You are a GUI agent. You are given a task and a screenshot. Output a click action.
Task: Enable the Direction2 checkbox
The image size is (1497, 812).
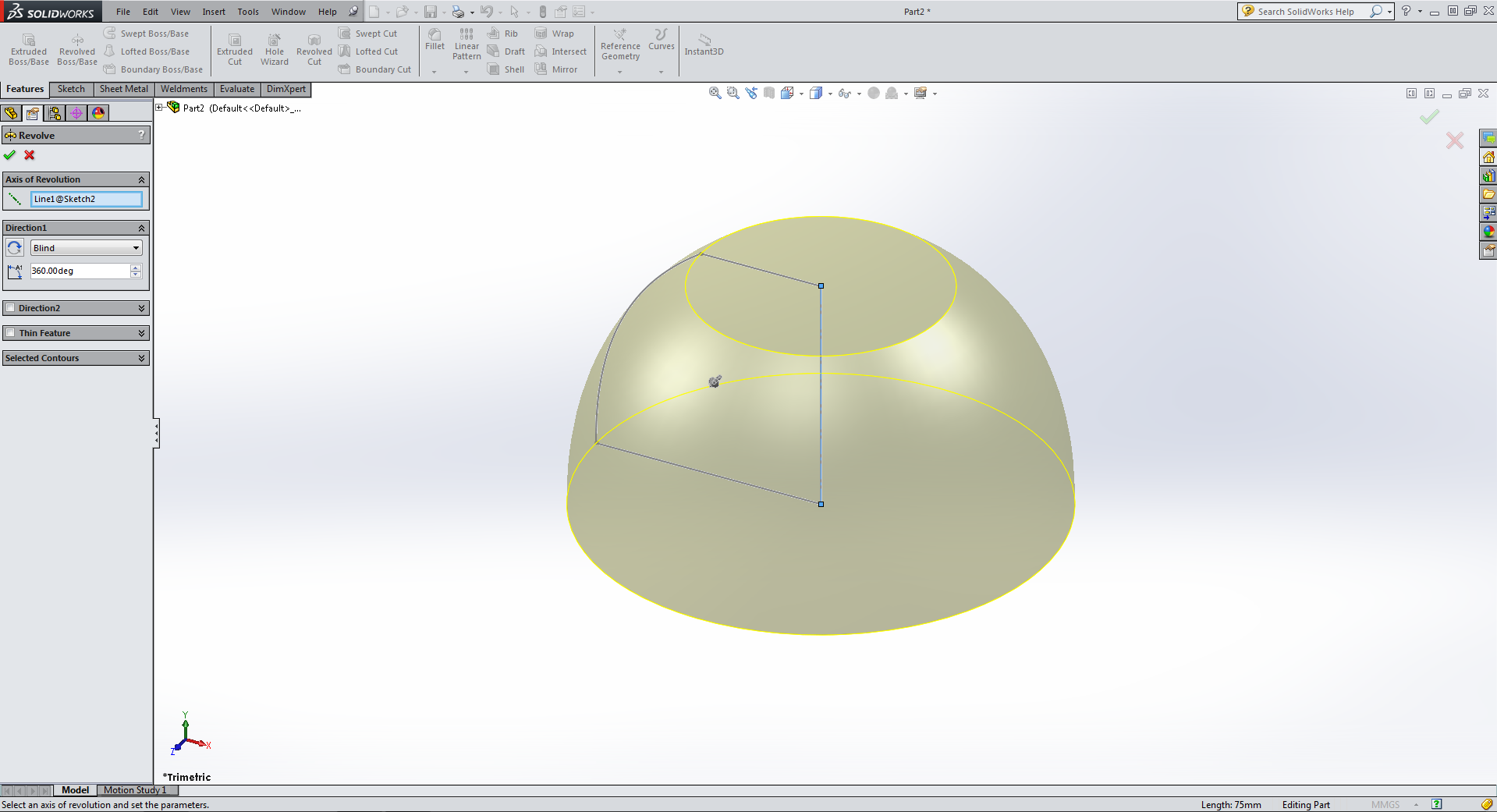coord(11,308)
